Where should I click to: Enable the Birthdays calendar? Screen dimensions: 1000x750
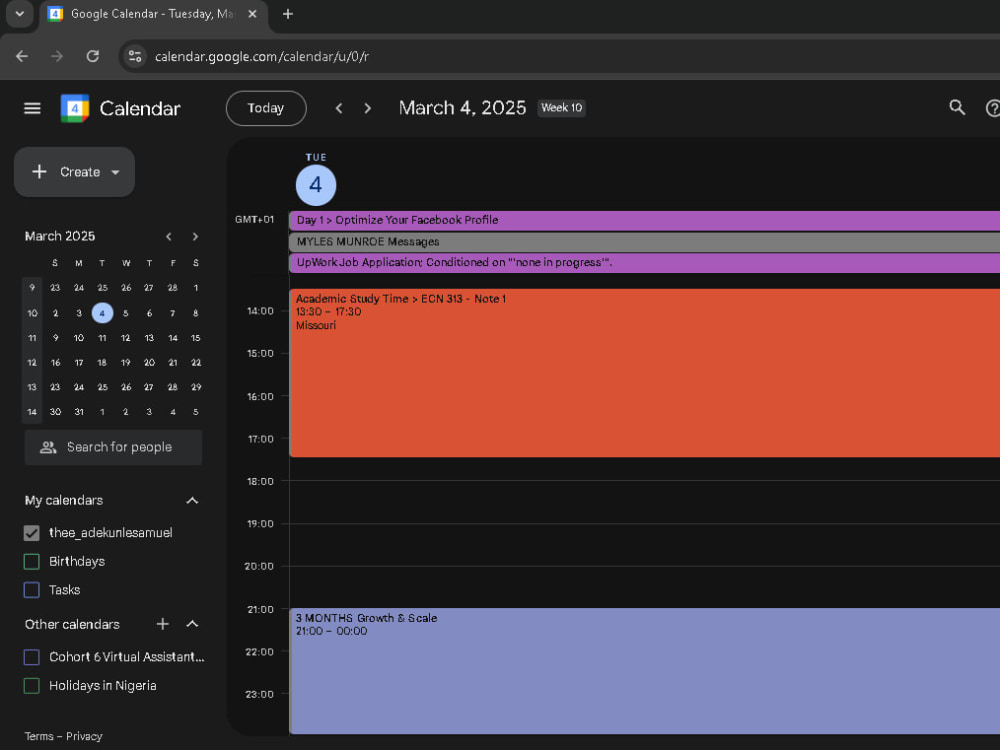[31, 561]
